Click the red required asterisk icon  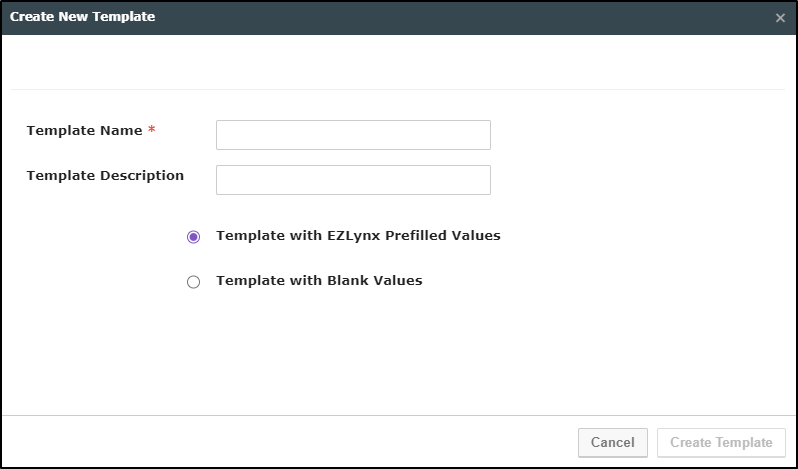152,131
